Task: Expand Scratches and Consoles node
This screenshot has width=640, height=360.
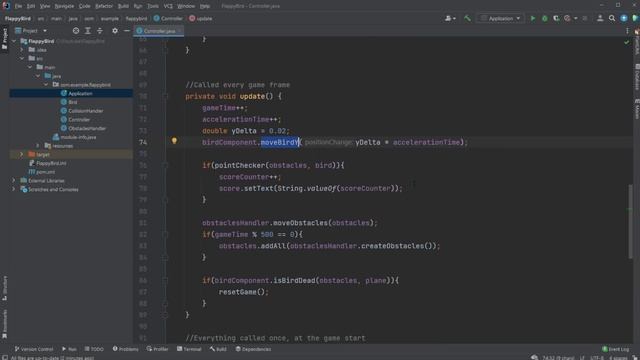Action: coord(14,189)
